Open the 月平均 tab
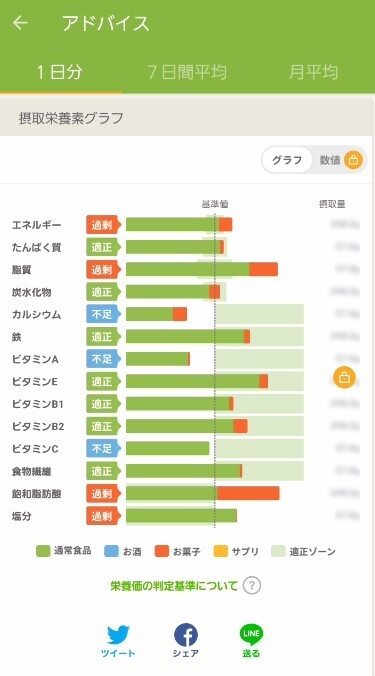 click(x=313, y=72)
